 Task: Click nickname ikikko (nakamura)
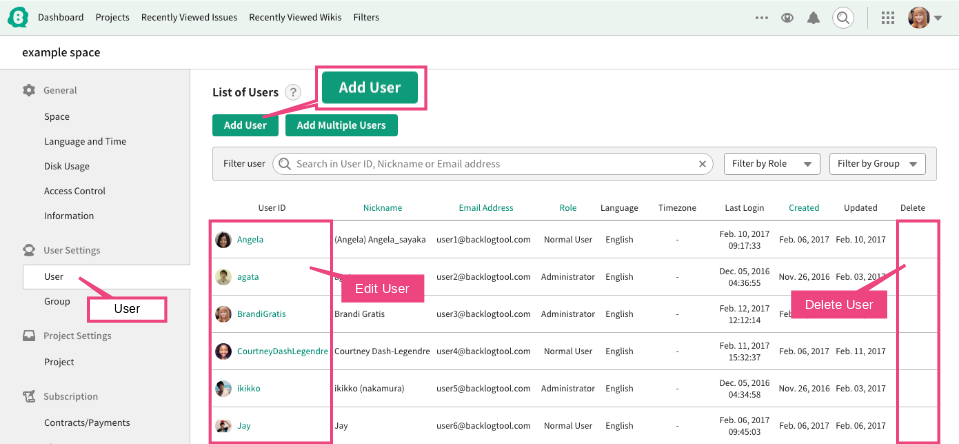(369, 388)
